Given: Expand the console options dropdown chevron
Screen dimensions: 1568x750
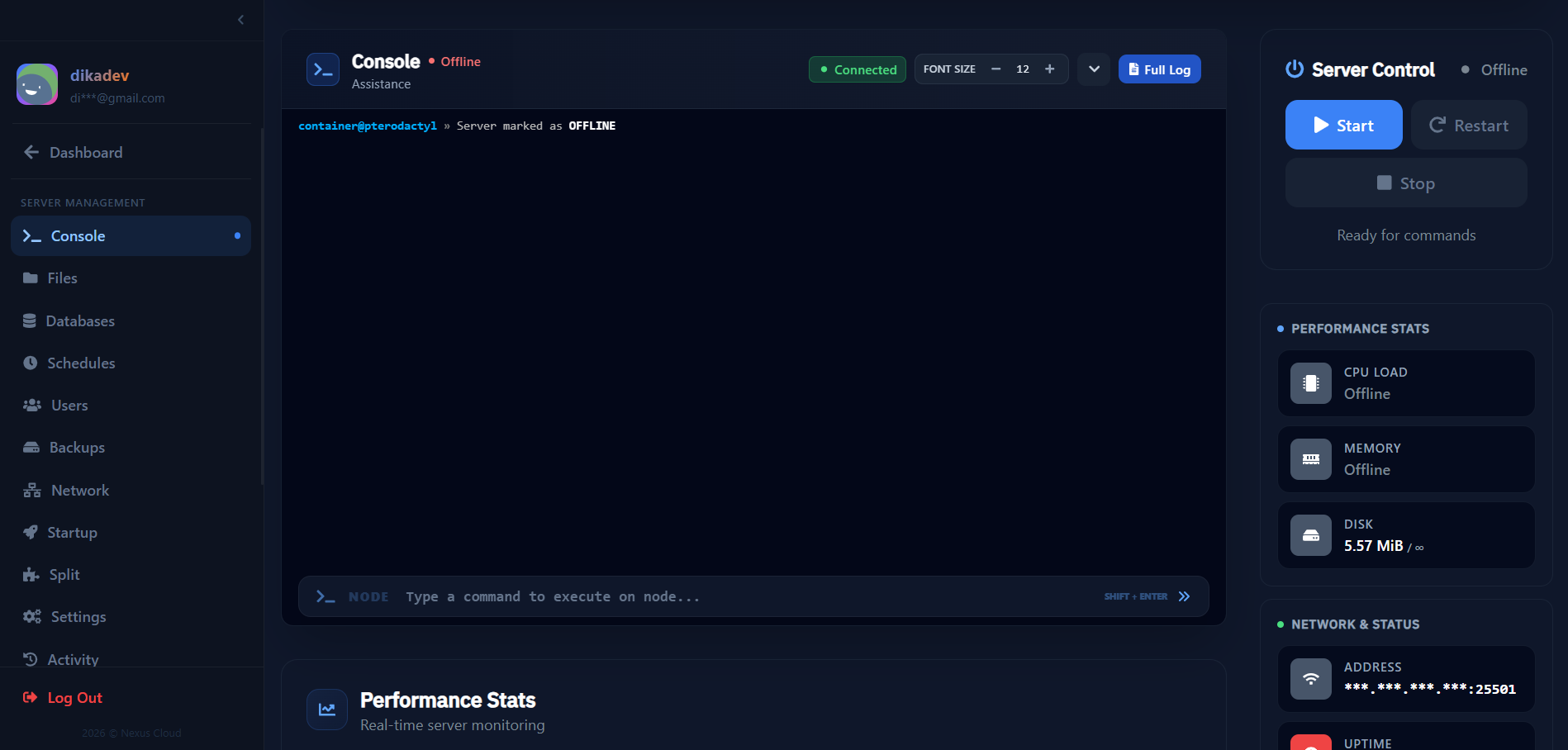Looking at the screenshot, I should coord(1094,69).
